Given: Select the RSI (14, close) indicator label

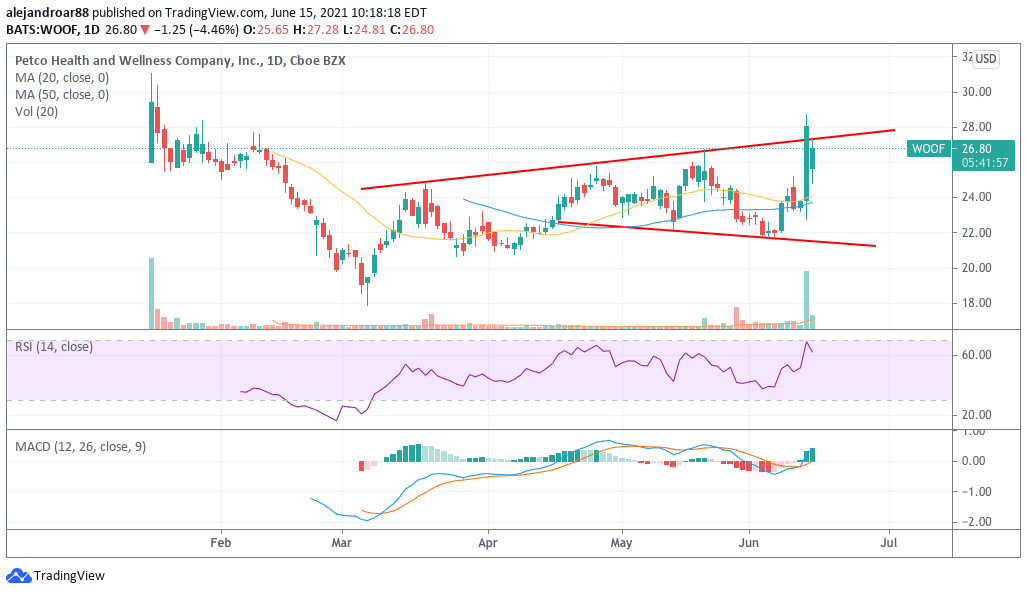Looking at the screenshot, I should [54, 347].
